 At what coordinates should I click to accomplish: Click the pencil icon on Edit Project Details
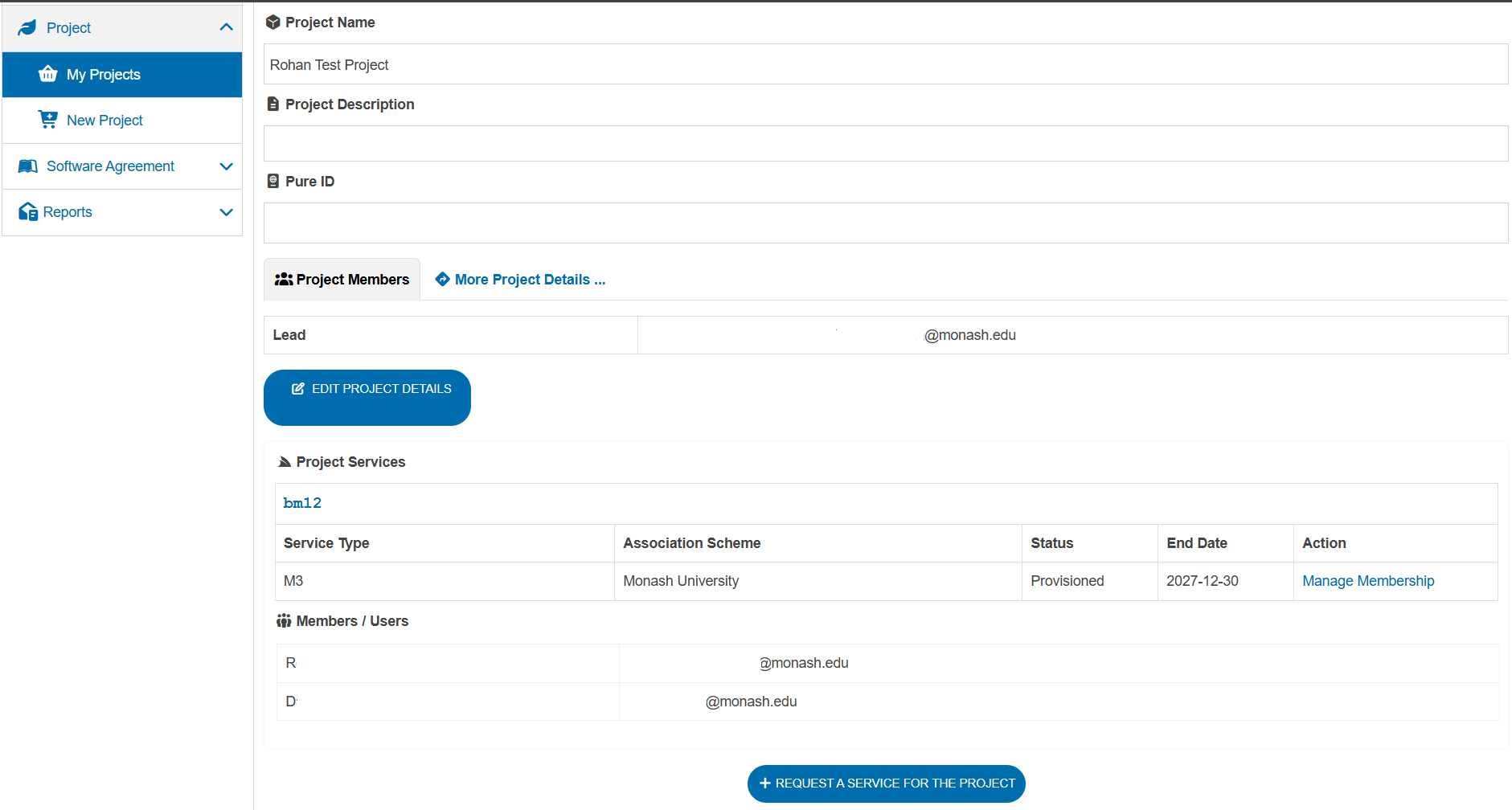tap(298, 389)
